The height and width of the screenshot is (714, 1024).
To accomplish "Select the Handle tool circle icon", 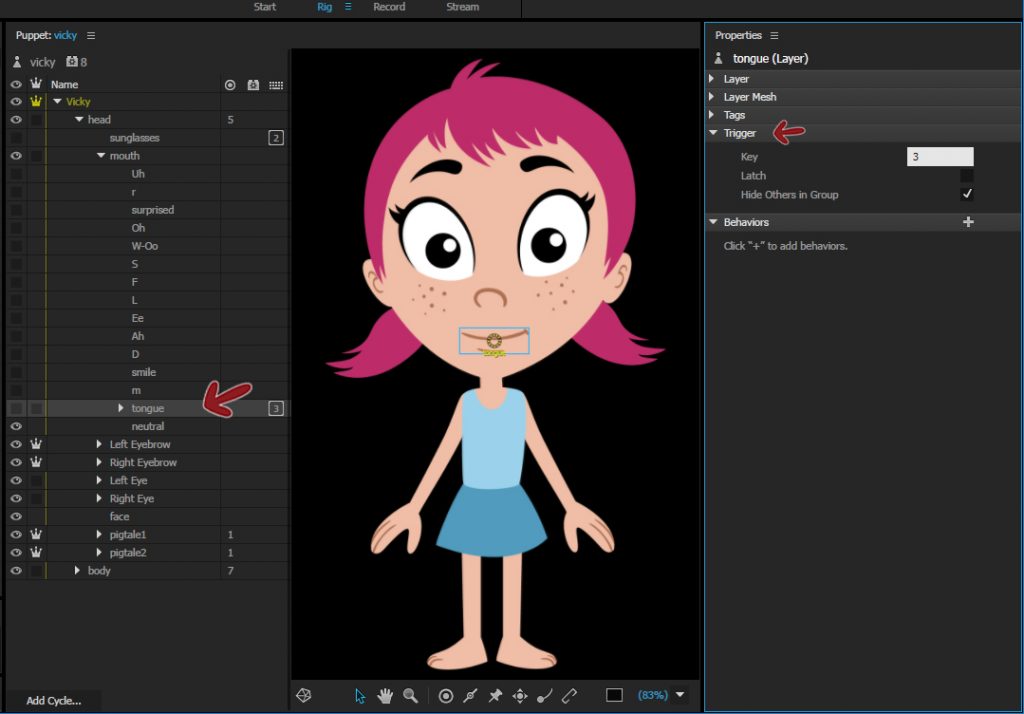I will (x=446, y=696).
